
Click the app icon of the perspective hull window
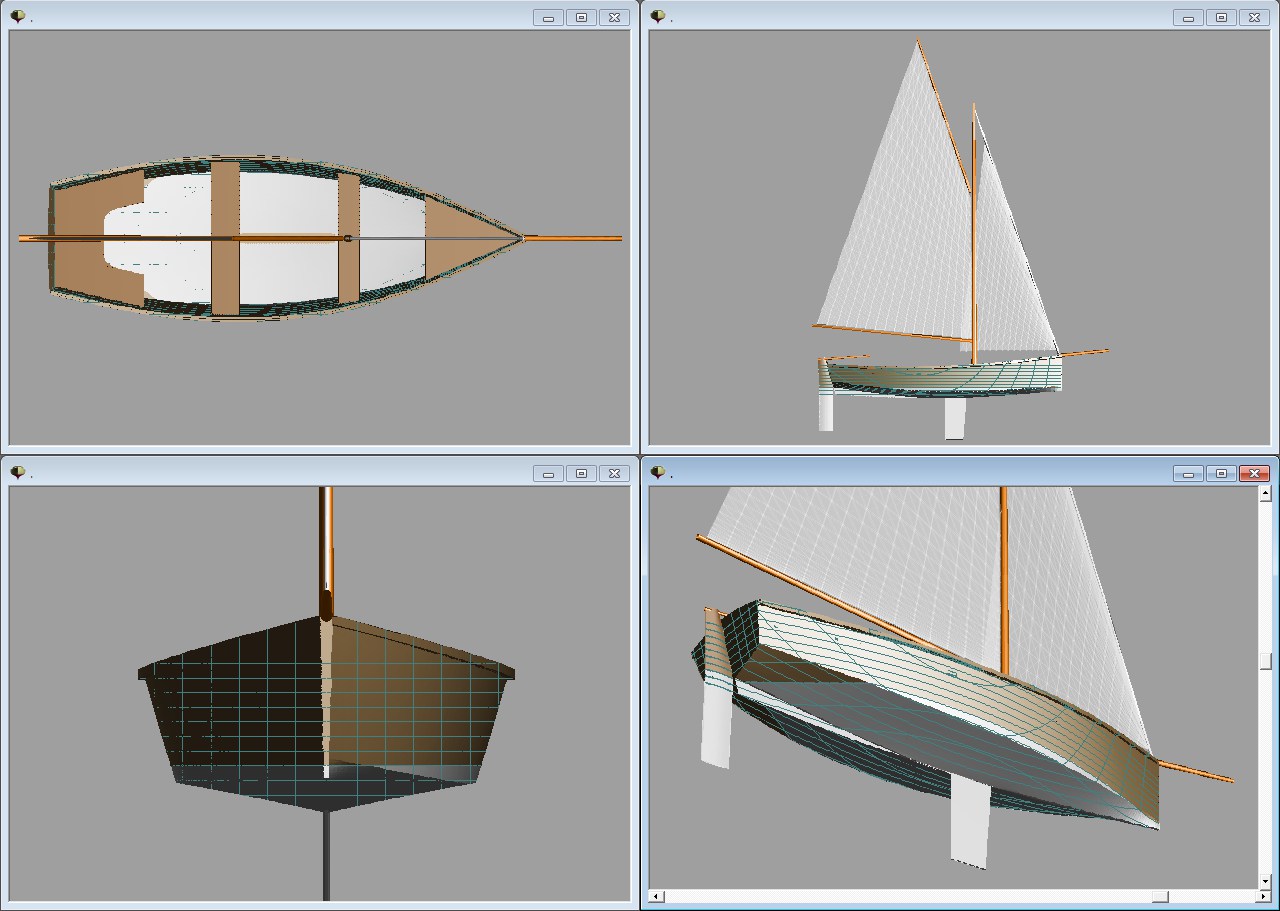click(x=657, y=472)
